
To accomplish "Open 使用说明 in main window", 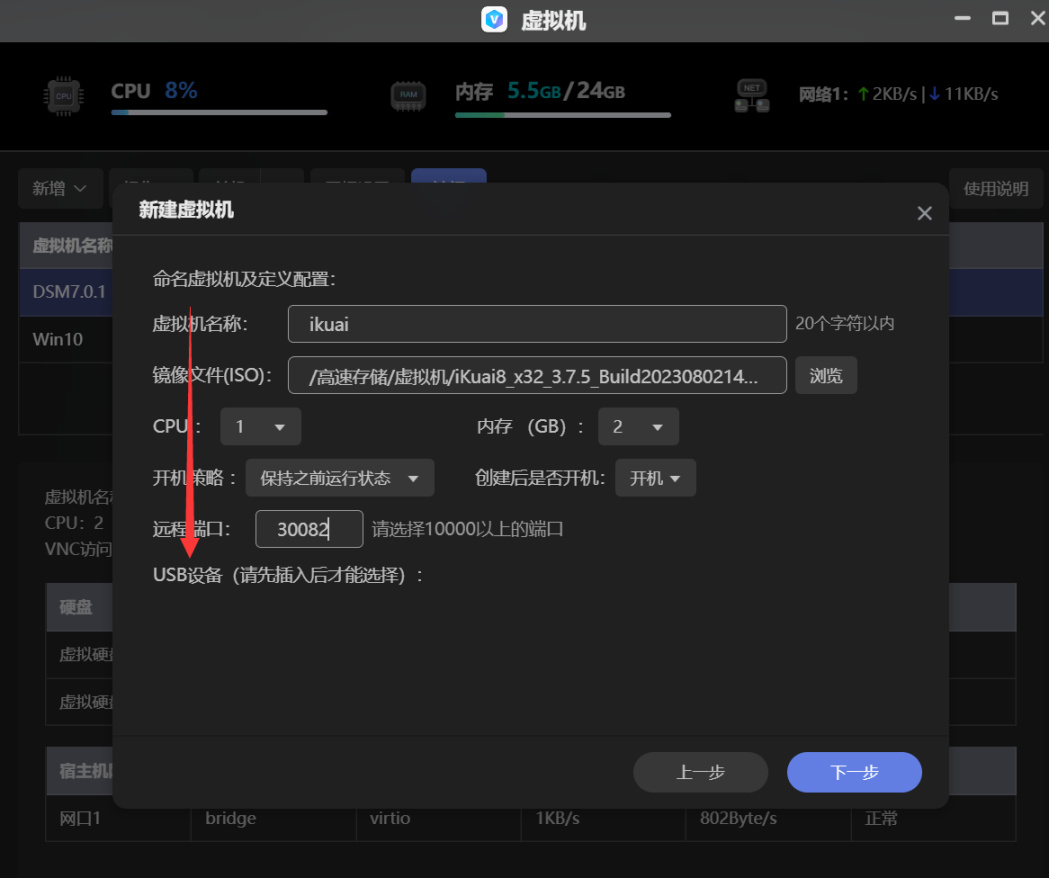I will click(995, 189).
